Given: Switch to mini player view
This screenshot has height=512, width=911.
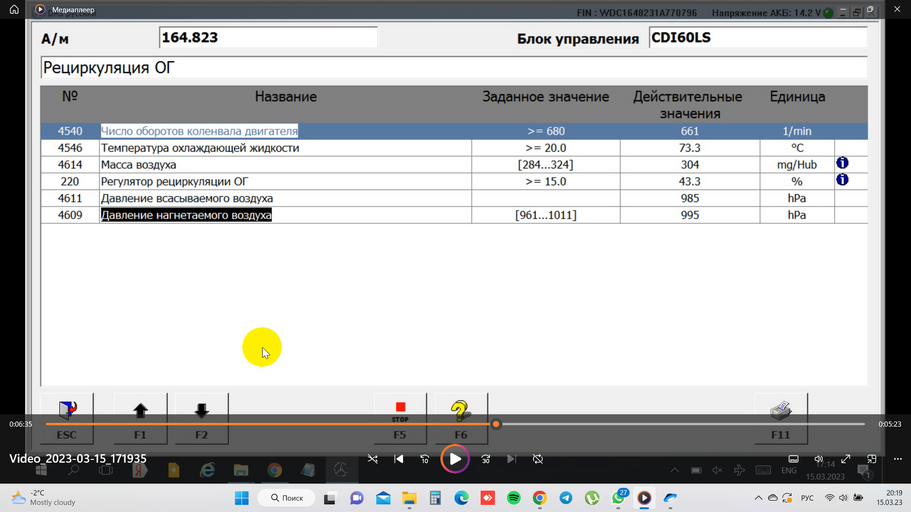Looking at the screenshot, I should pyautogui.click(x=871, y=459).
